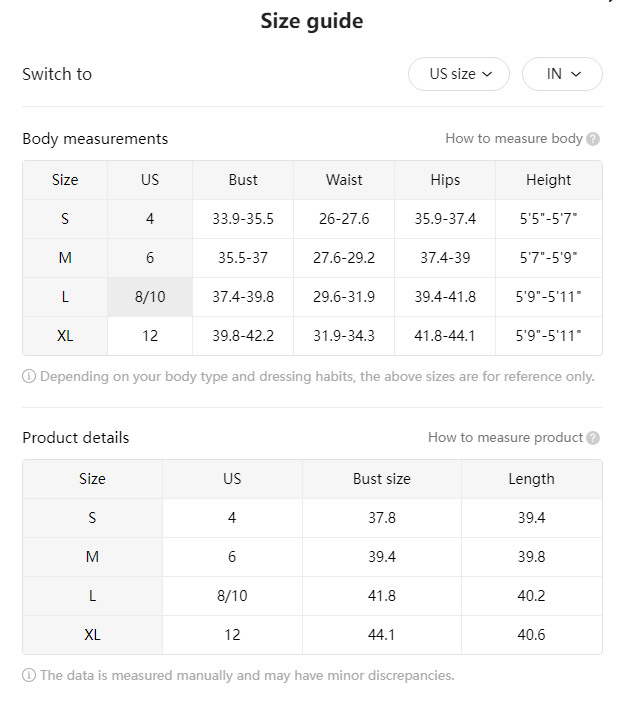Select the highlighted 8/10 US cell
Screen dimensions: 619x703
click(x=150, y=297)
